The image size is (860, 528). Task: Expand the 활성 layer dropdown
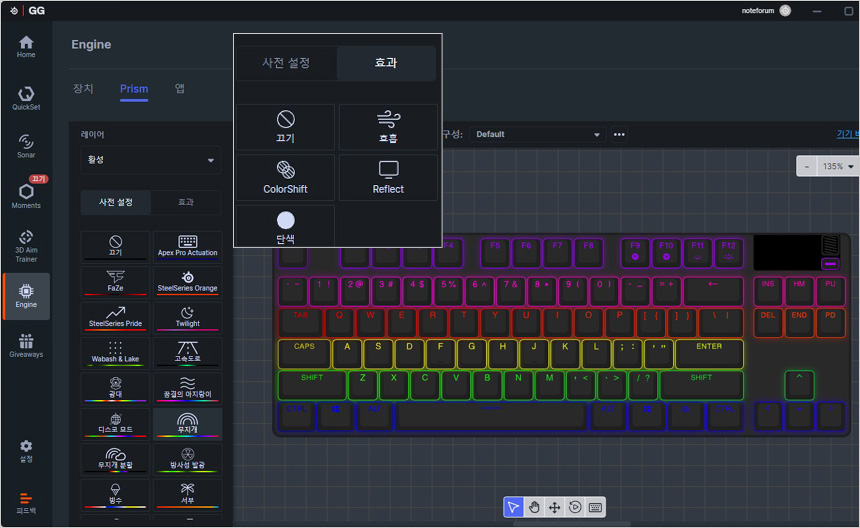[151, 160]
